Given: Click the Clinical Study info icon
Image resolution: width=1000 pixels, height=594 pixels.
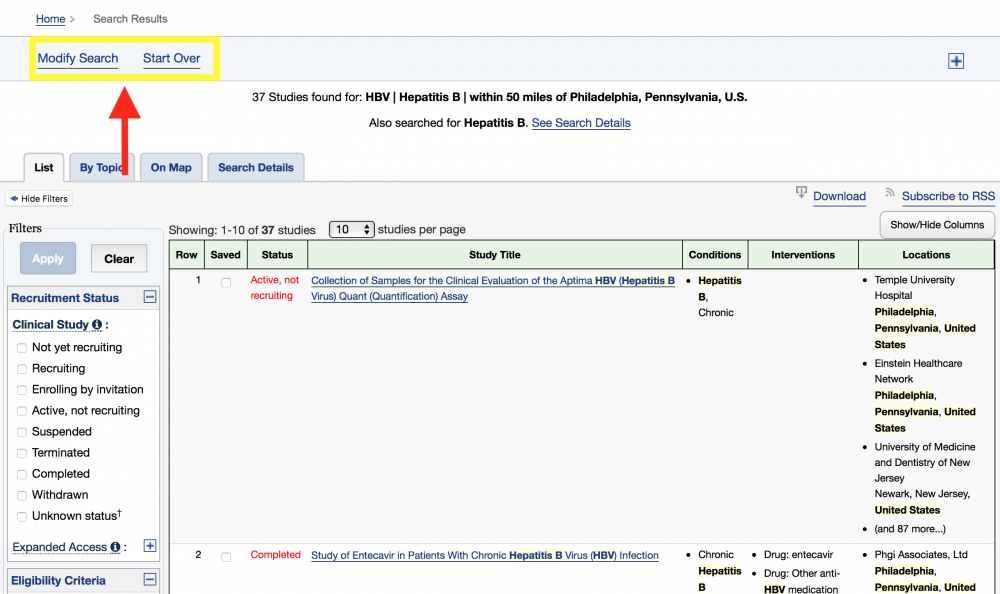Looking at the screenshot, I should [x=97, y=325].
